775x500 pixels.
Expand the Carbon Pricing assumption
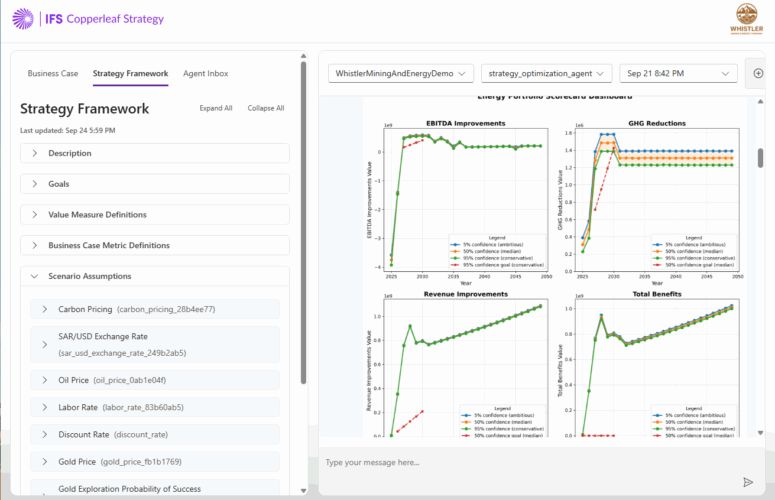pyautogui.click(x=45, y=310)
